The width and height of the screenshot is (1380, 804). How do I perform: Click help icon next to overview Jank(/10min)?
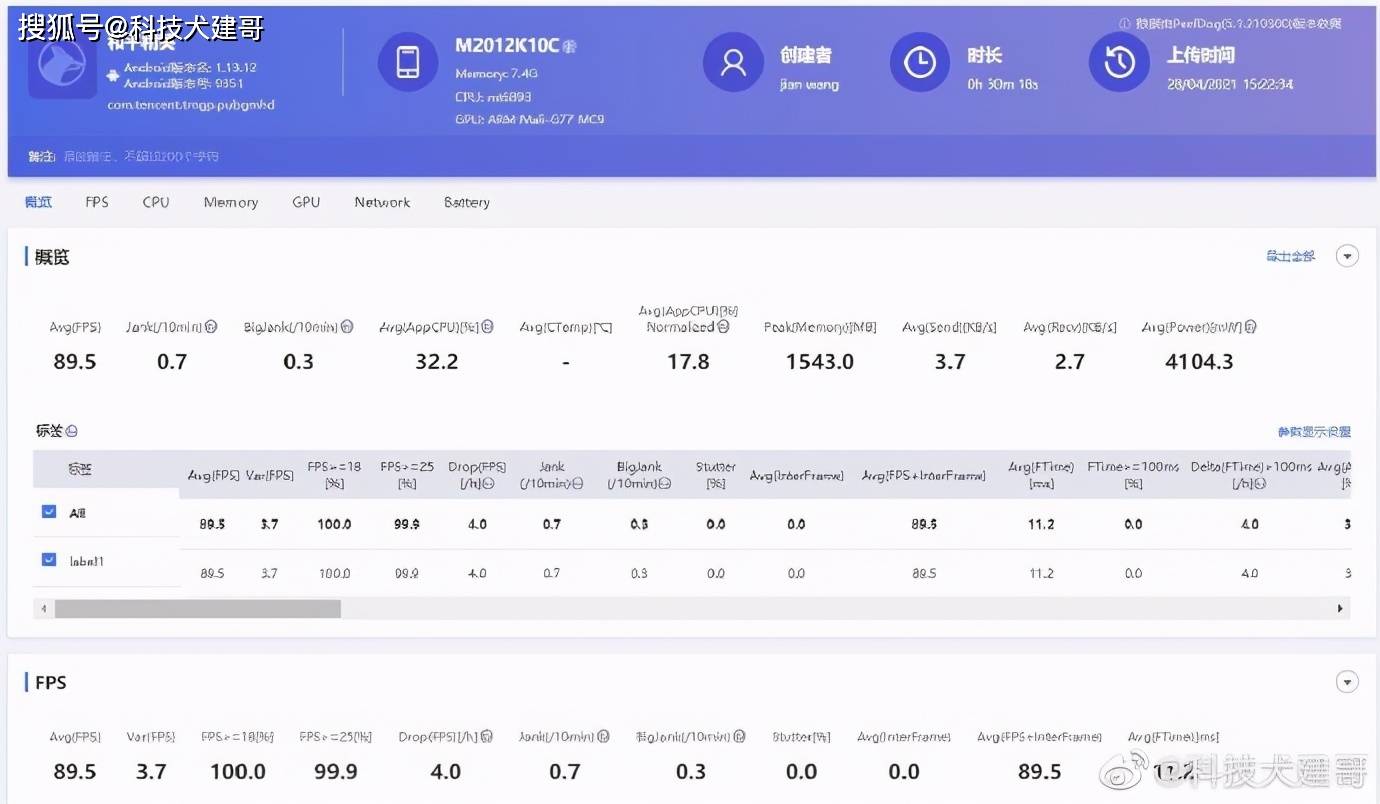coord(211,327)
